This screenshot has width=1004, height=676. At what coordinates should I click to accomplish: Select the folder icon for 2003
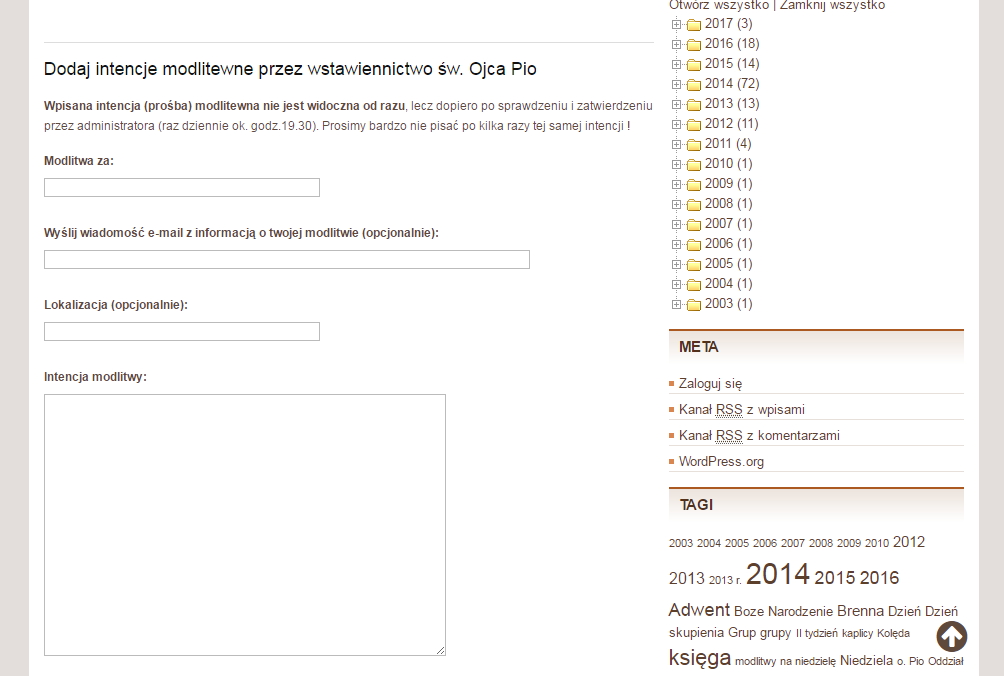click(x=695, y=303)
